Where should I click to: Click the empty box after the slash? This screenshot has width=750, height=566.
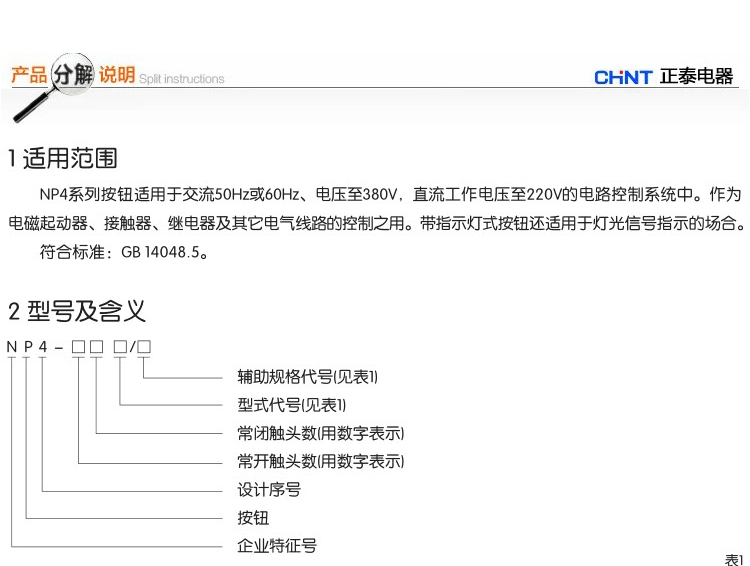tap(144, 347)
